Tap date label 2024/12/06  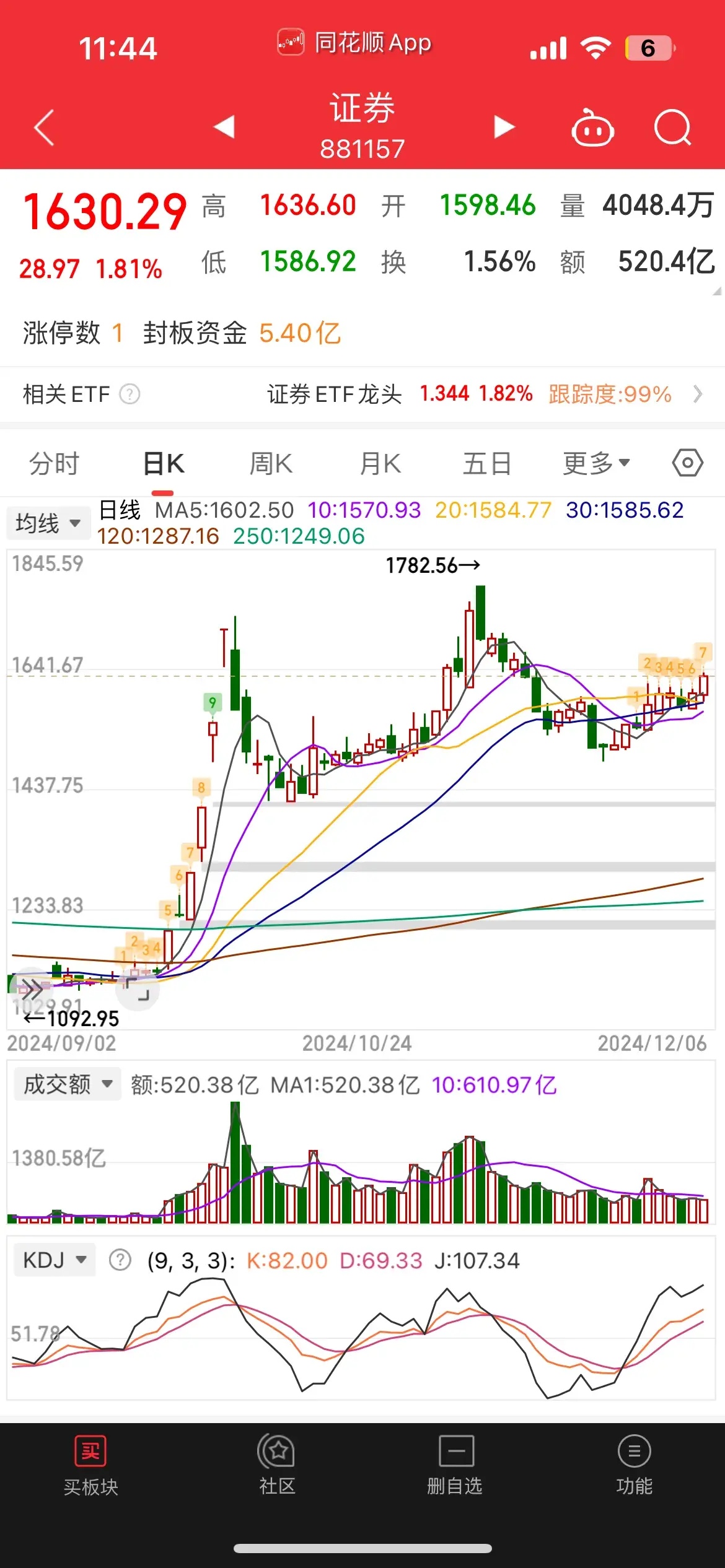tap(652, 1043)
